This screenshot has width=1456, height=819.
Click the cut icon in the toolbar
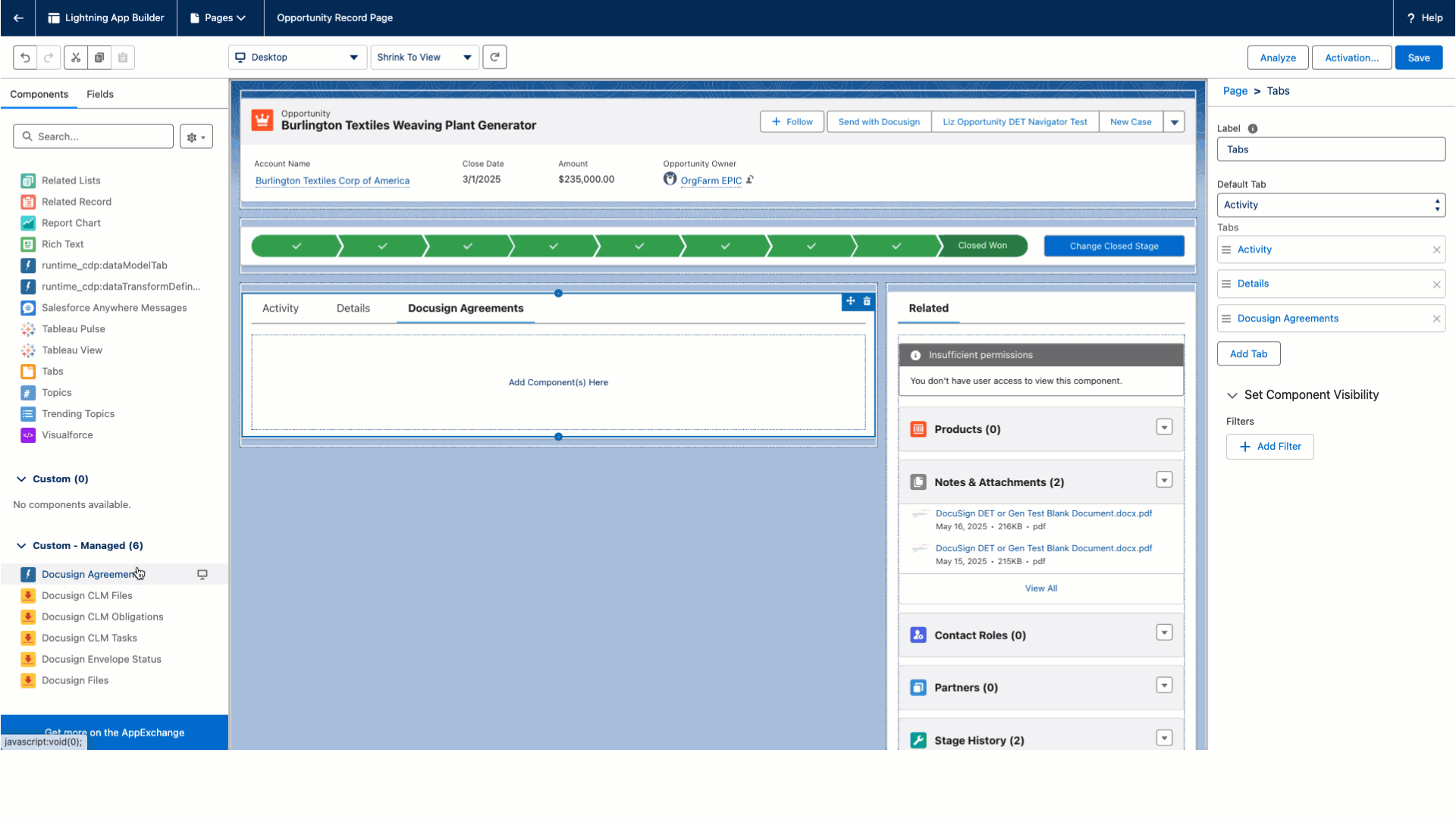[75, 57]
